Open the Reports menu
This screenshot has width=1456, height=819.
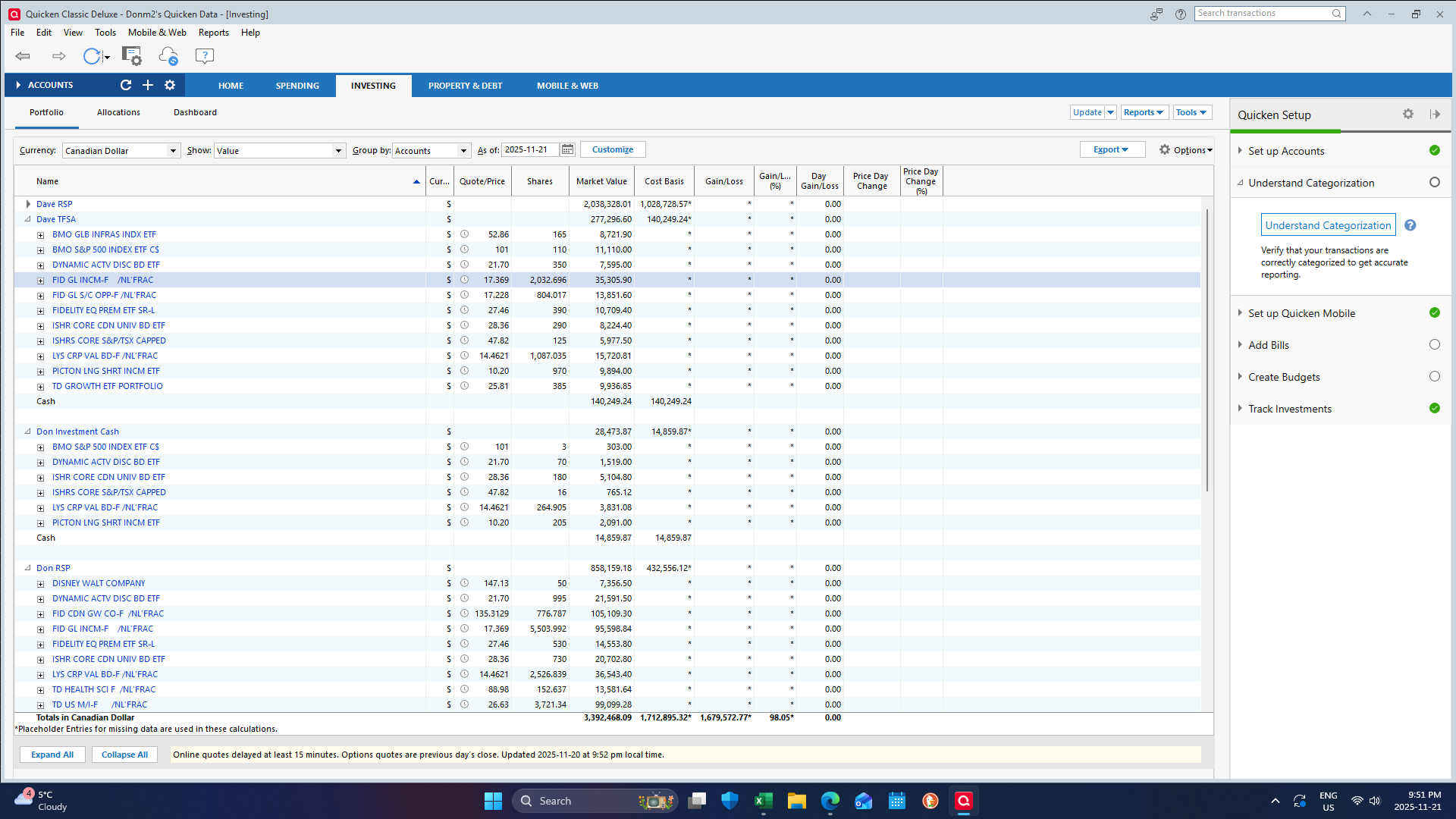click(x=213, y=33)
